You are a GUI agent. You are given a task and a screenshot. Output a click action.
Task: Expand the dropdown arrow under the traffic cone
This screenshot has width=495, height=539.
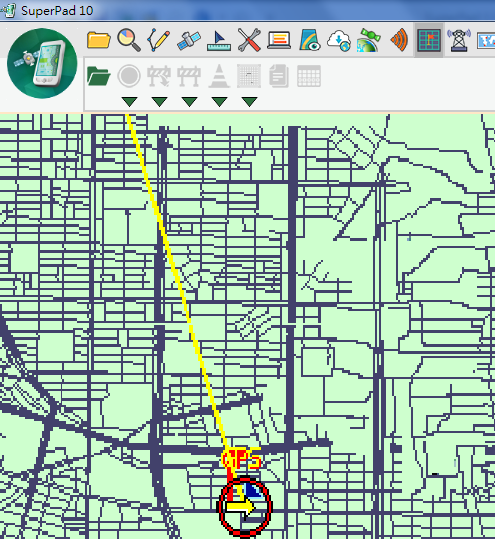pos(220,101)
